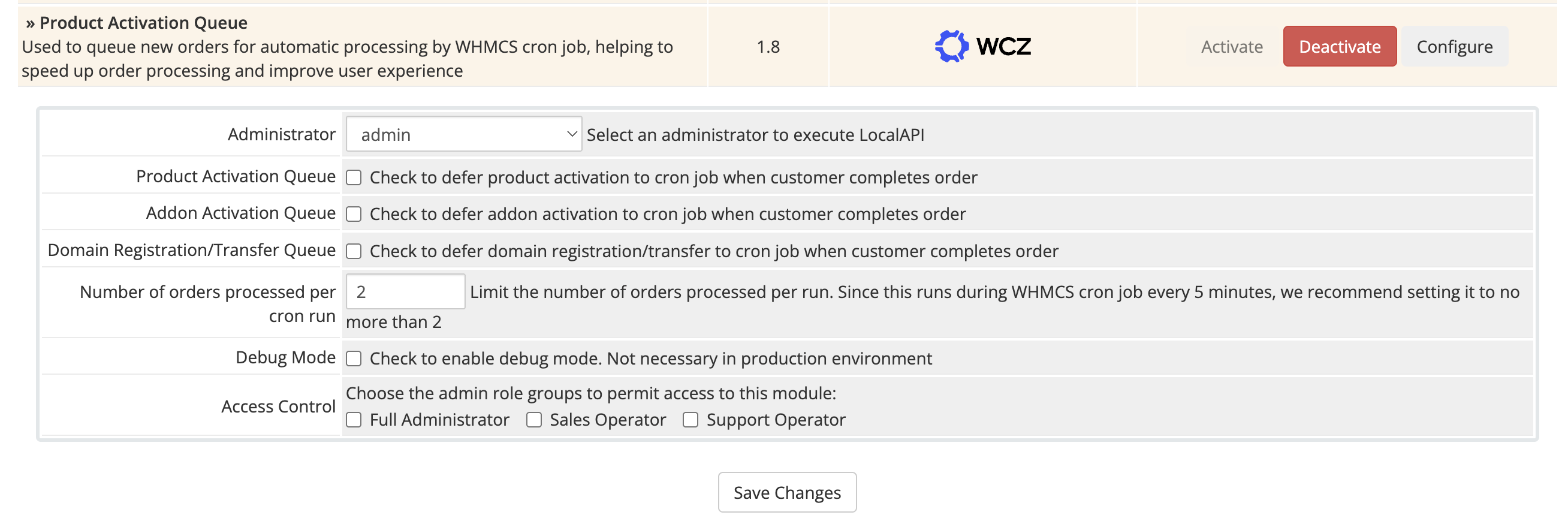The width and height of the screenshot is (1568, 530).
Task: Save the module configuration changes
Action: pyautogui.click(x=786, y=492)
